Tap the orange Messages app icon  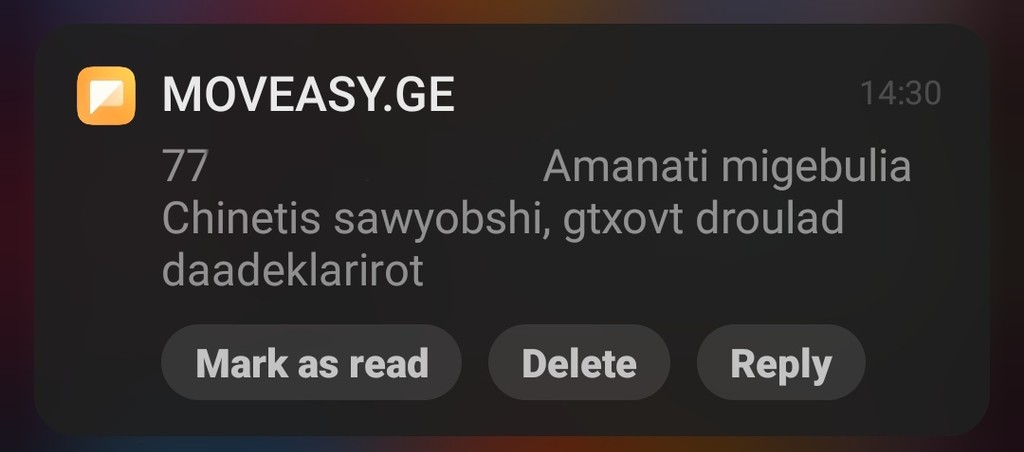[106, 95]
